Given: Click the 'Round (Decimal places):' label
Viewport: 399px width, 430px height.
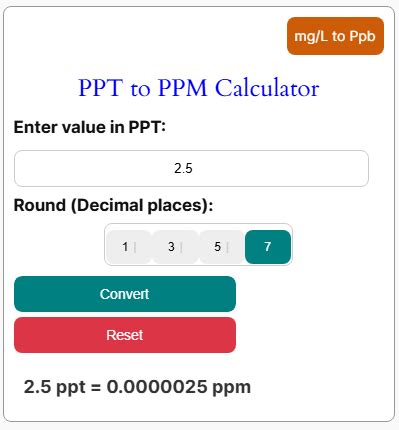Looking at the screenshot, I should click(113, 205).
